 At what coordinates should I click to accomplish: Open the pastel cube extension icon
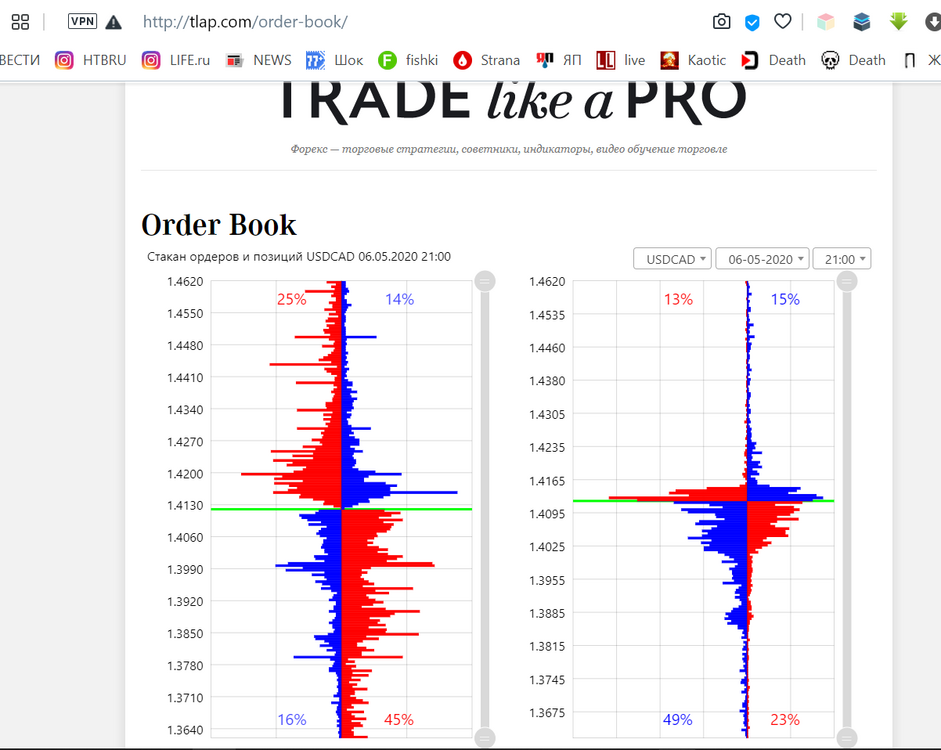(826, 22)
